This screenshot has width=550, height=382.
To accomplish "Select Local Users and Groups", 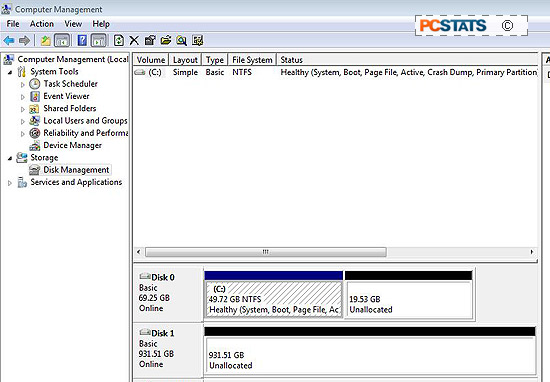I will click(85, 121).
